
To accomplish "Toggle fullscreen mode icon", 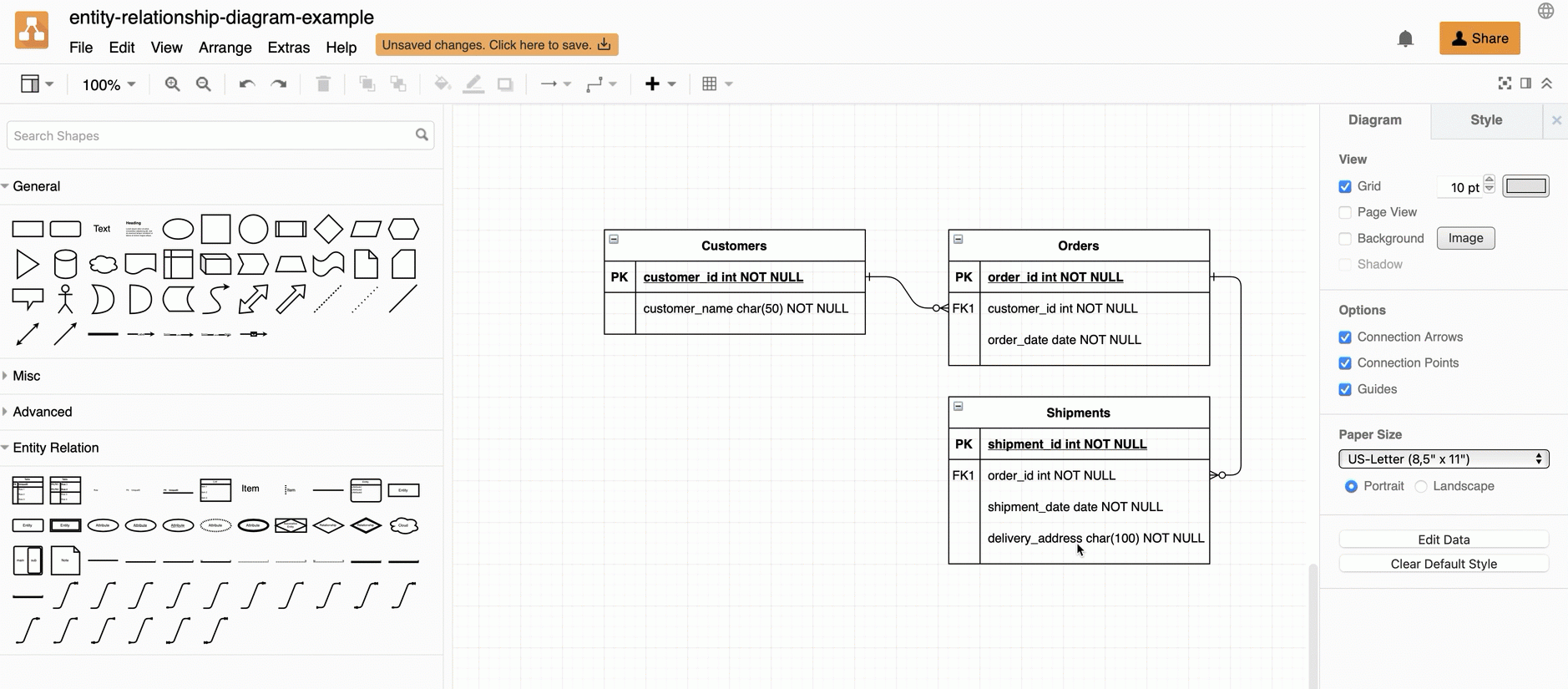I will point(1505,84).
